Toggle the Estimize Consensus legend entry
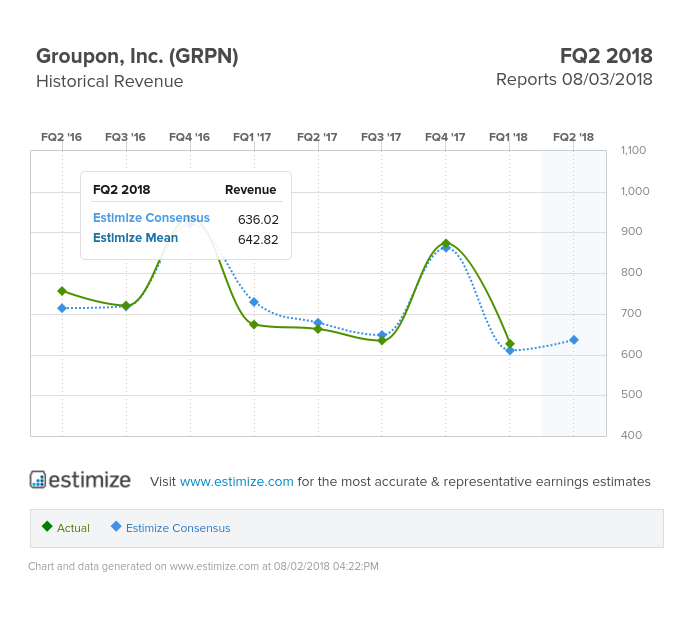The height and width of the screenshot is (620, 685). 170,527
